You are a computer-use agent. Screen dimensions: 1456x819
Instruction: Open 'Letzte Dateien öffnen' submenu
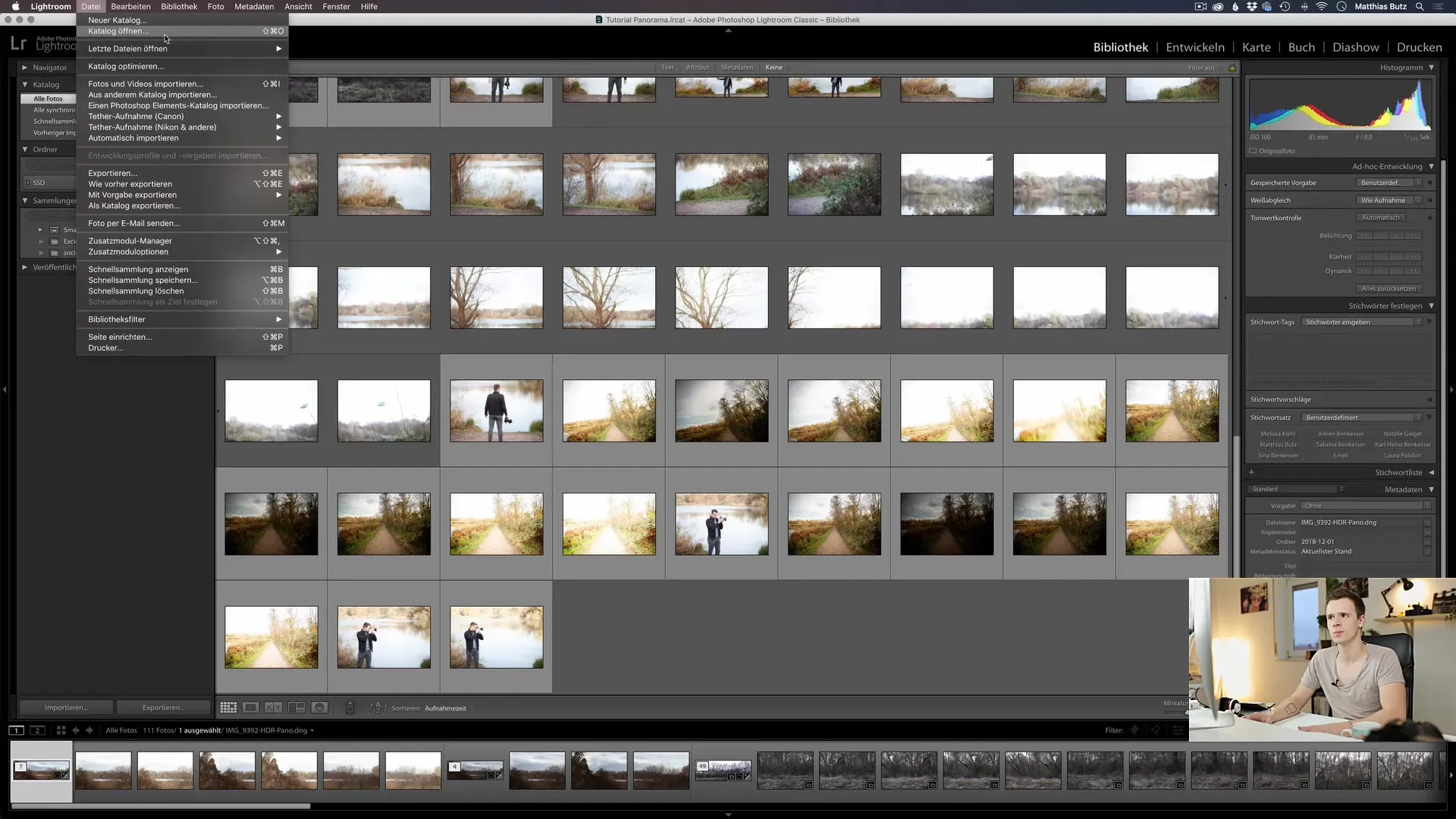coord(182,49)
